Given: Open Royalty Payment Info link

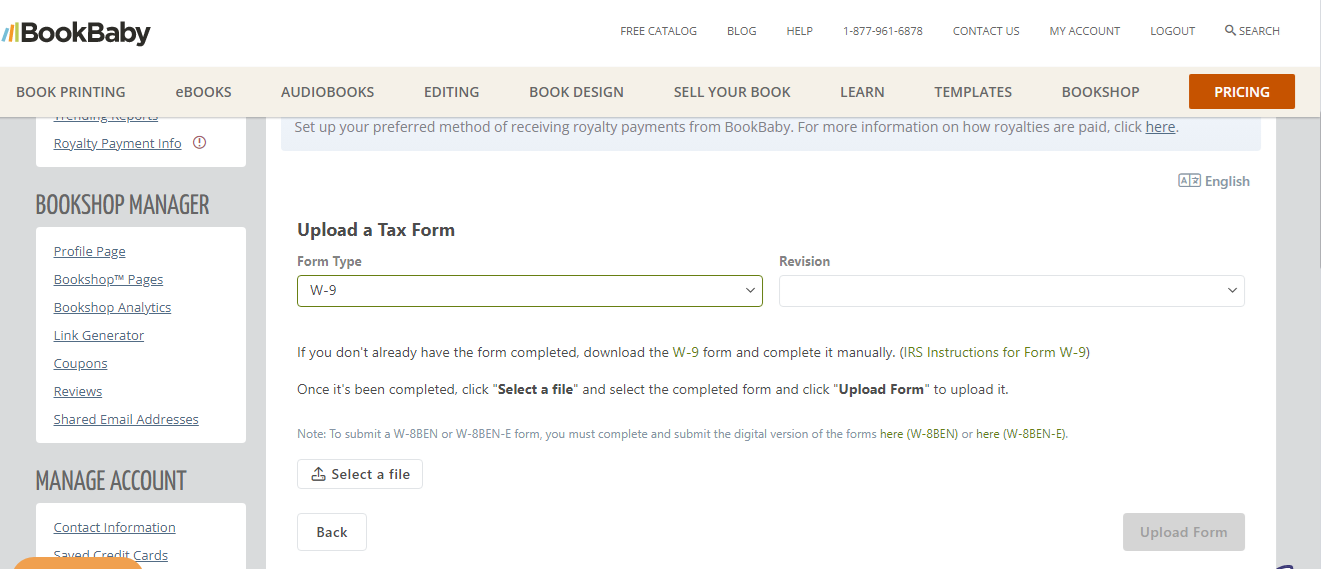Looking at the screenshot, I should (118, 143).
